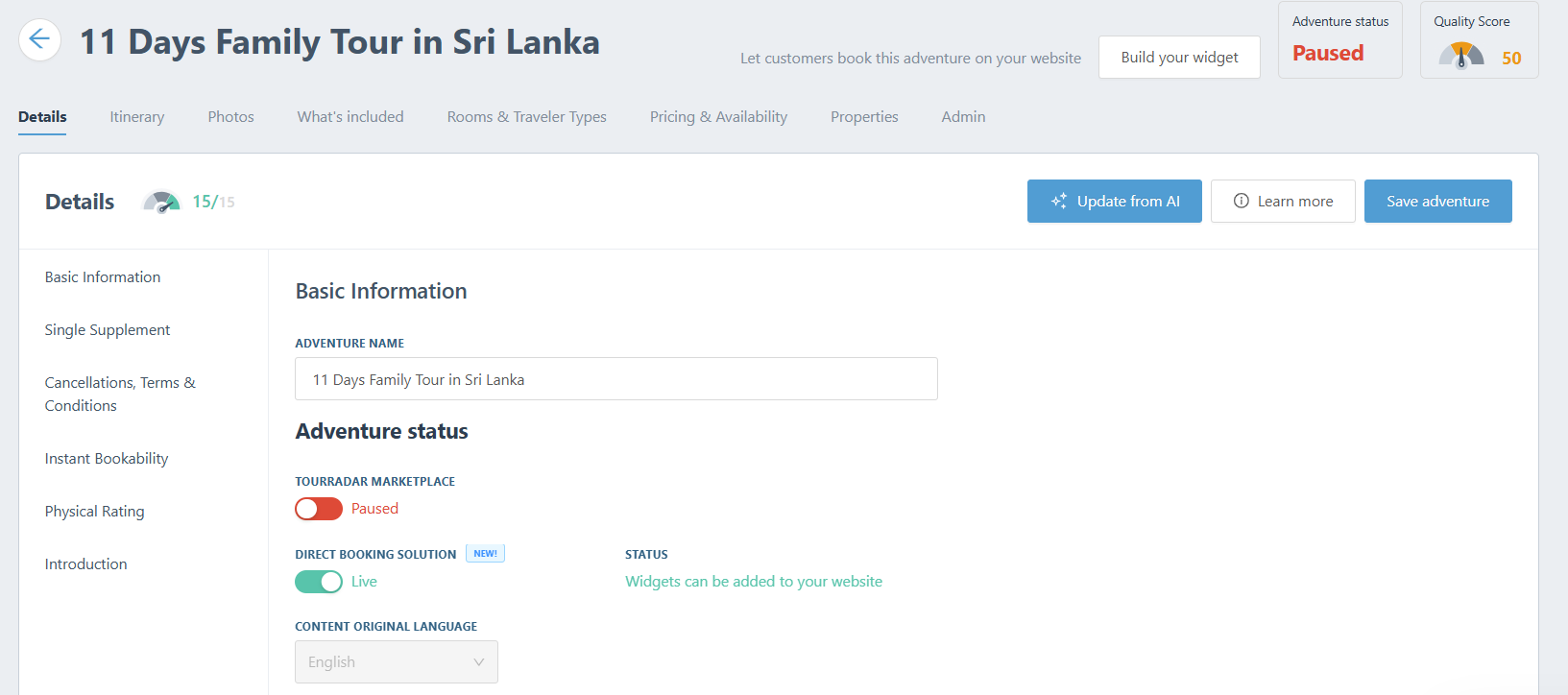Click the back arrow icon
This screenshot has height=695, width=1568.
point(39,40)
